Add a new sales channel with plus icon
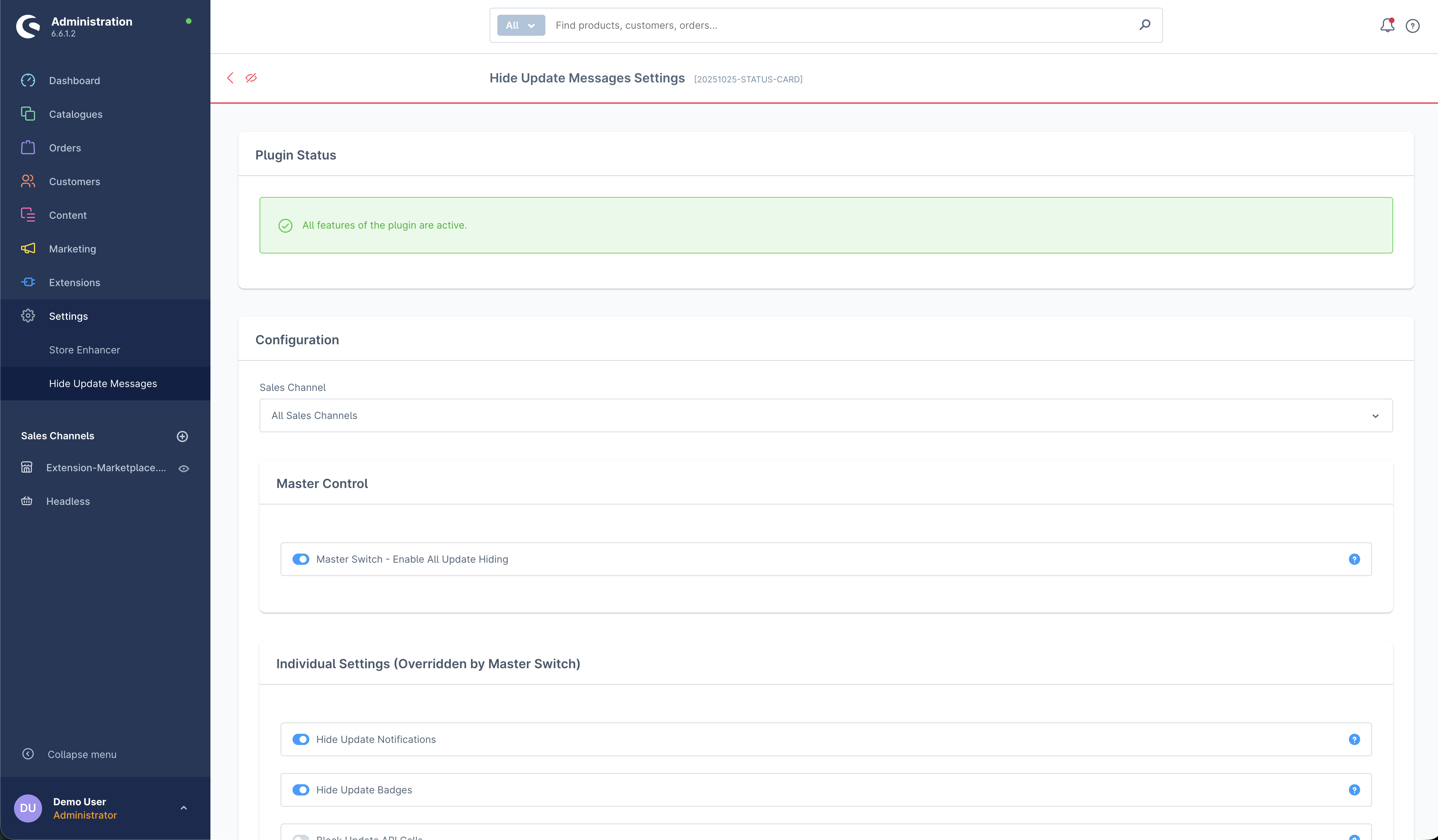Viewport: 1438px width, 840px height. pos(183,436)
